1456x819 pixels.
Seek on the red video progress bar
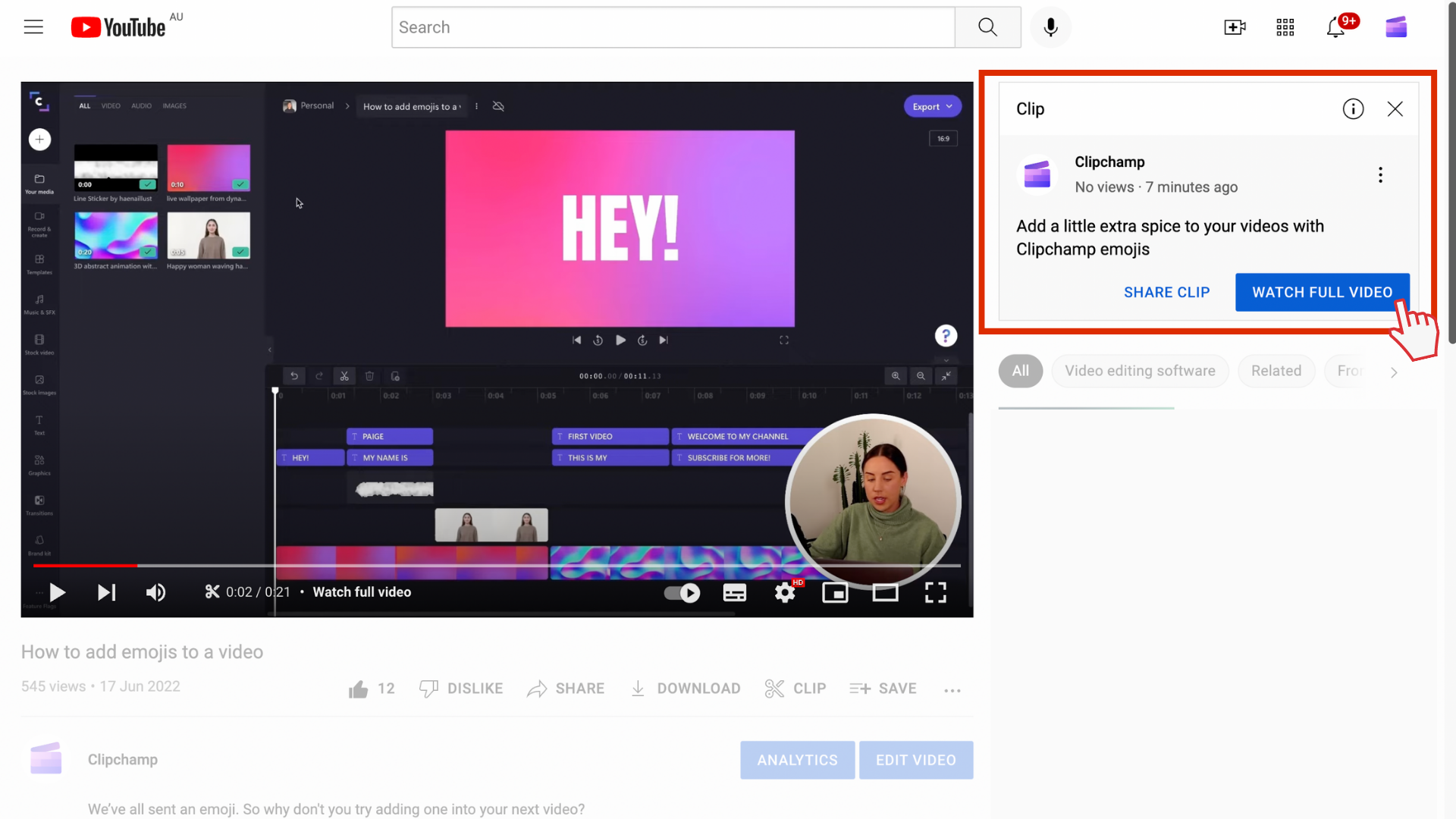click(497, 566)
